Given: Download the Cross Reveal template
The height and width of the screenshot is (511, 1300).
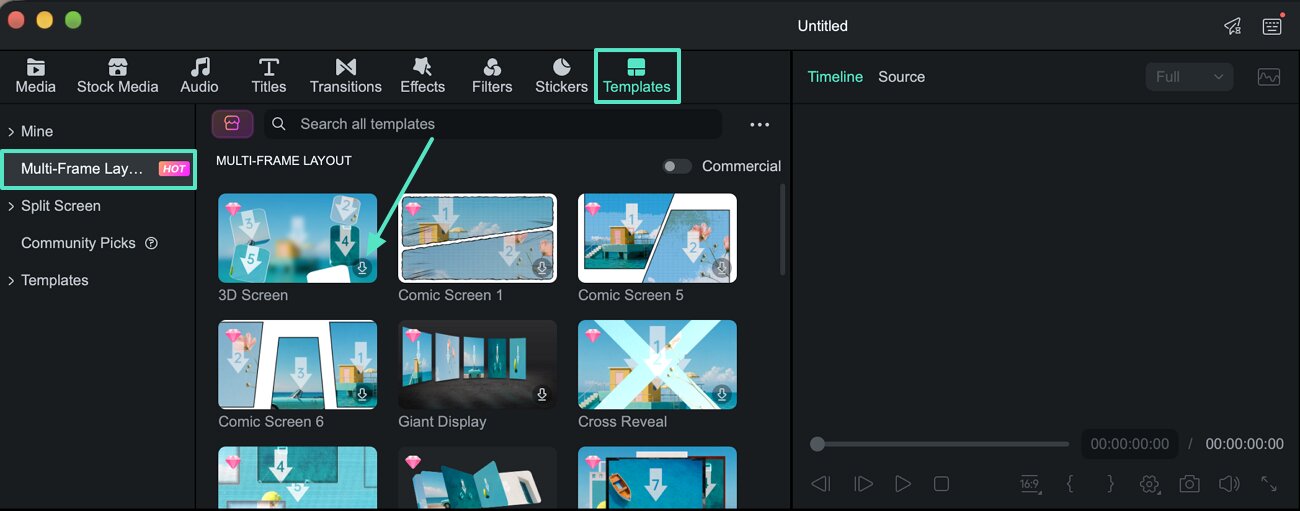Looking at the screenshot, I should click(x=722, y=395).
